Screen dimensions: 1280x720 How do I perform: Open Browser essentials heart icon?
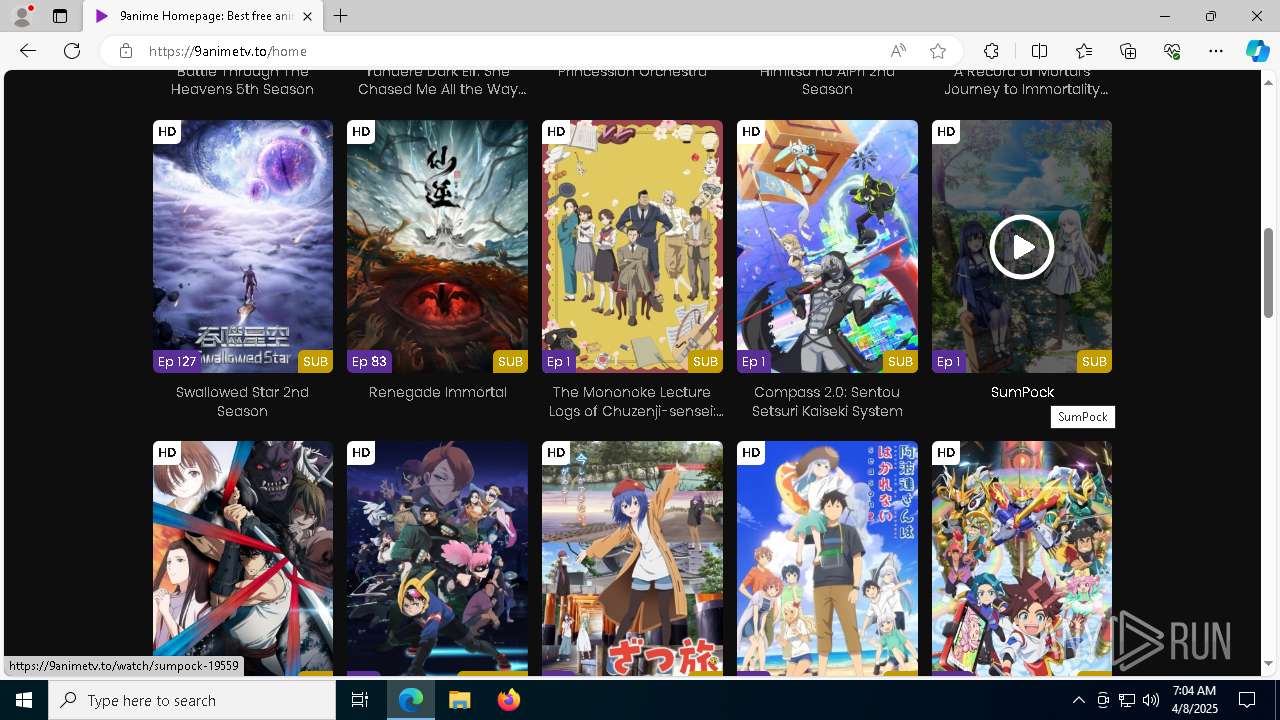coord(1172,51)
